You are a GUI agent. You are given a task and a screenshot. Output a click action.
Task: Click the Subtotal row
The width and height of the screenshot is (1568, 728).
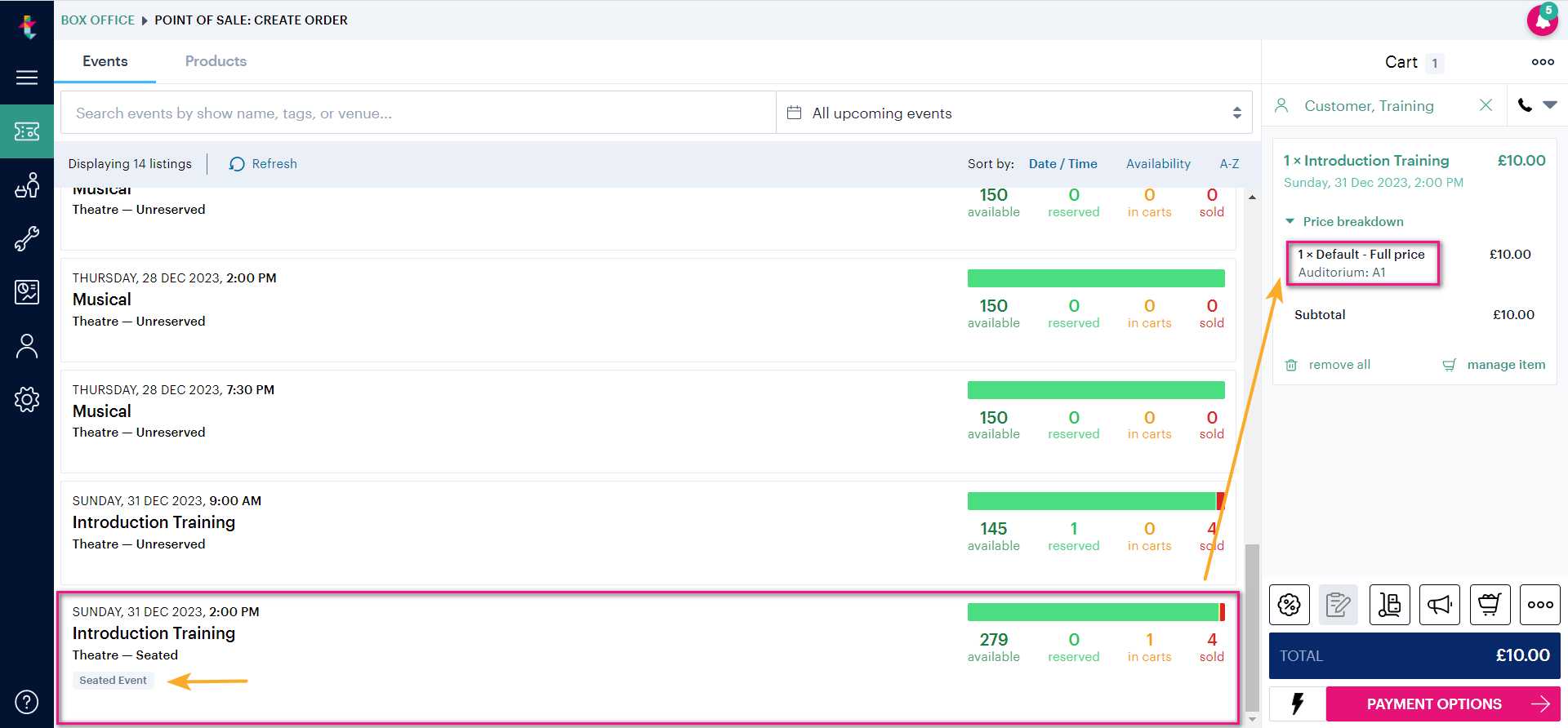[x=1414, y=315]
